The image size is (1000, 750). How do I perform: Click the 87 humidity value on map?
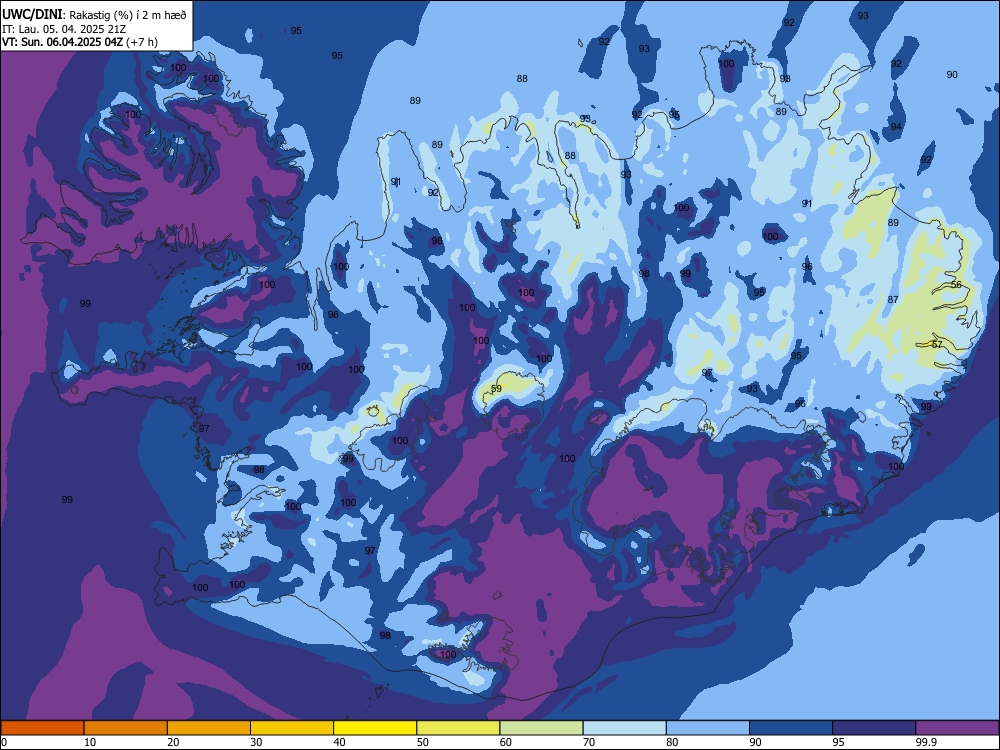pos(893,299)
